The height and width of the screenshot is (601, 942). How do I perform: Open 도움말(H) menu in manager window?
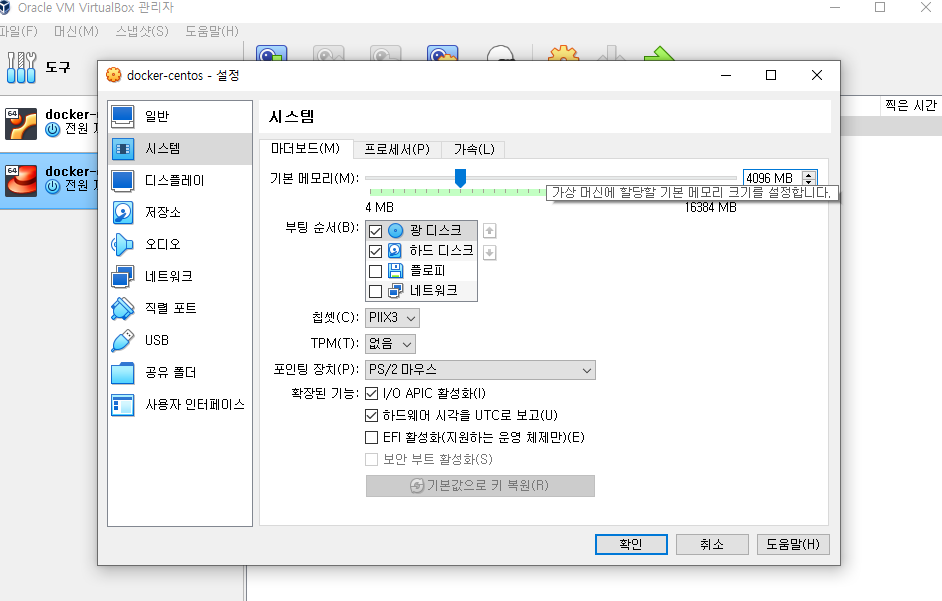(211, 31)
